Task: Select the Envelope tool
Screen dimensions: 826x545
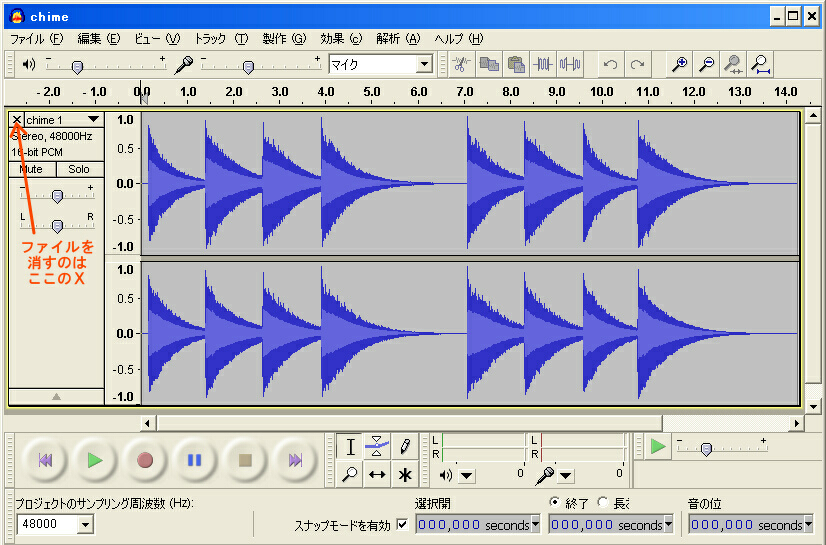Action: [377, 447]
